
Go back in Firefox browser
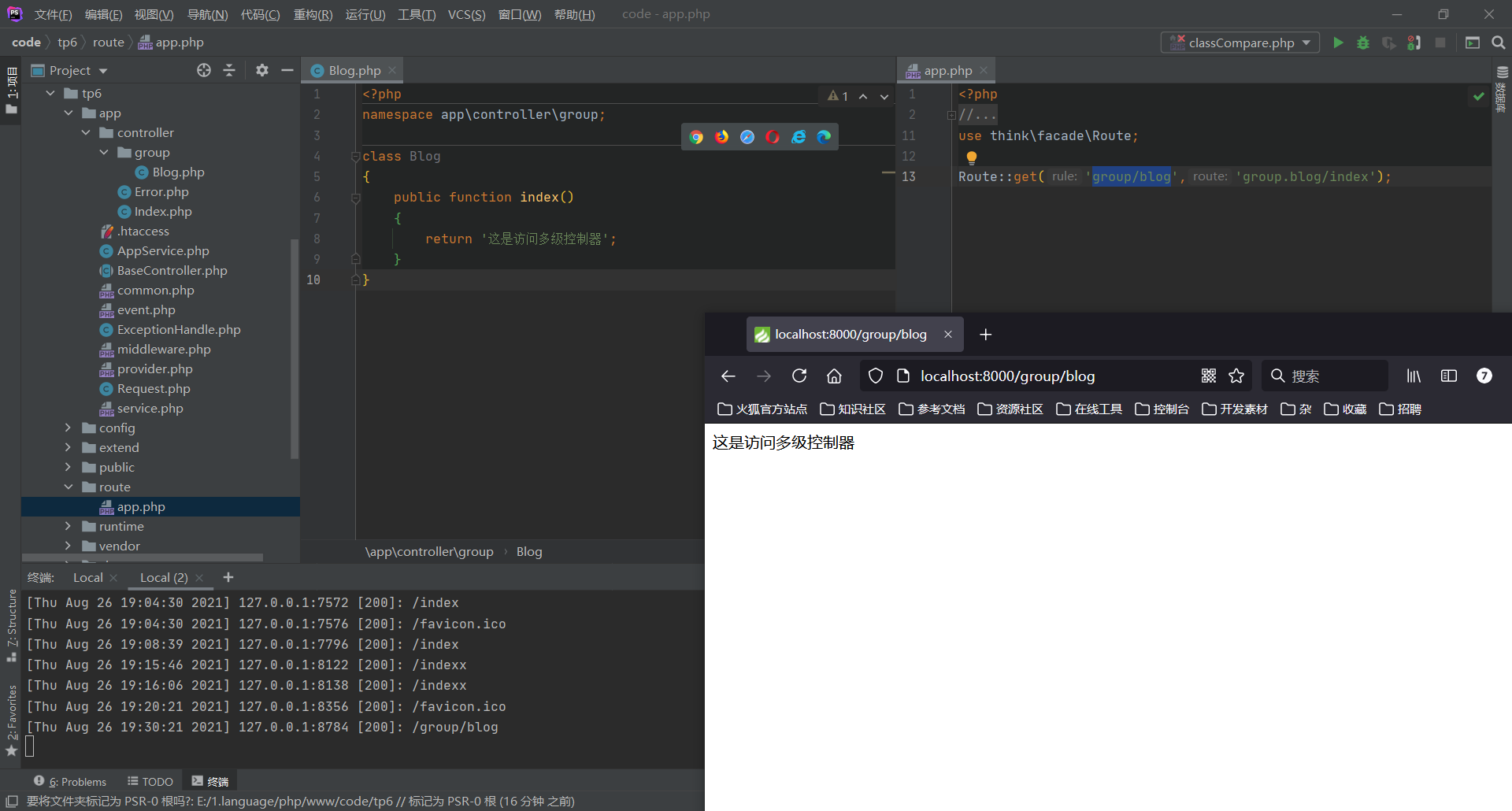click(x=728, y=376)
